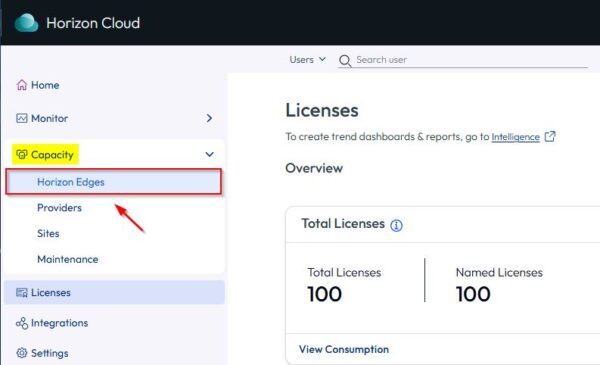Expand the Monitor menu chevron

click(x=209, y=118)
